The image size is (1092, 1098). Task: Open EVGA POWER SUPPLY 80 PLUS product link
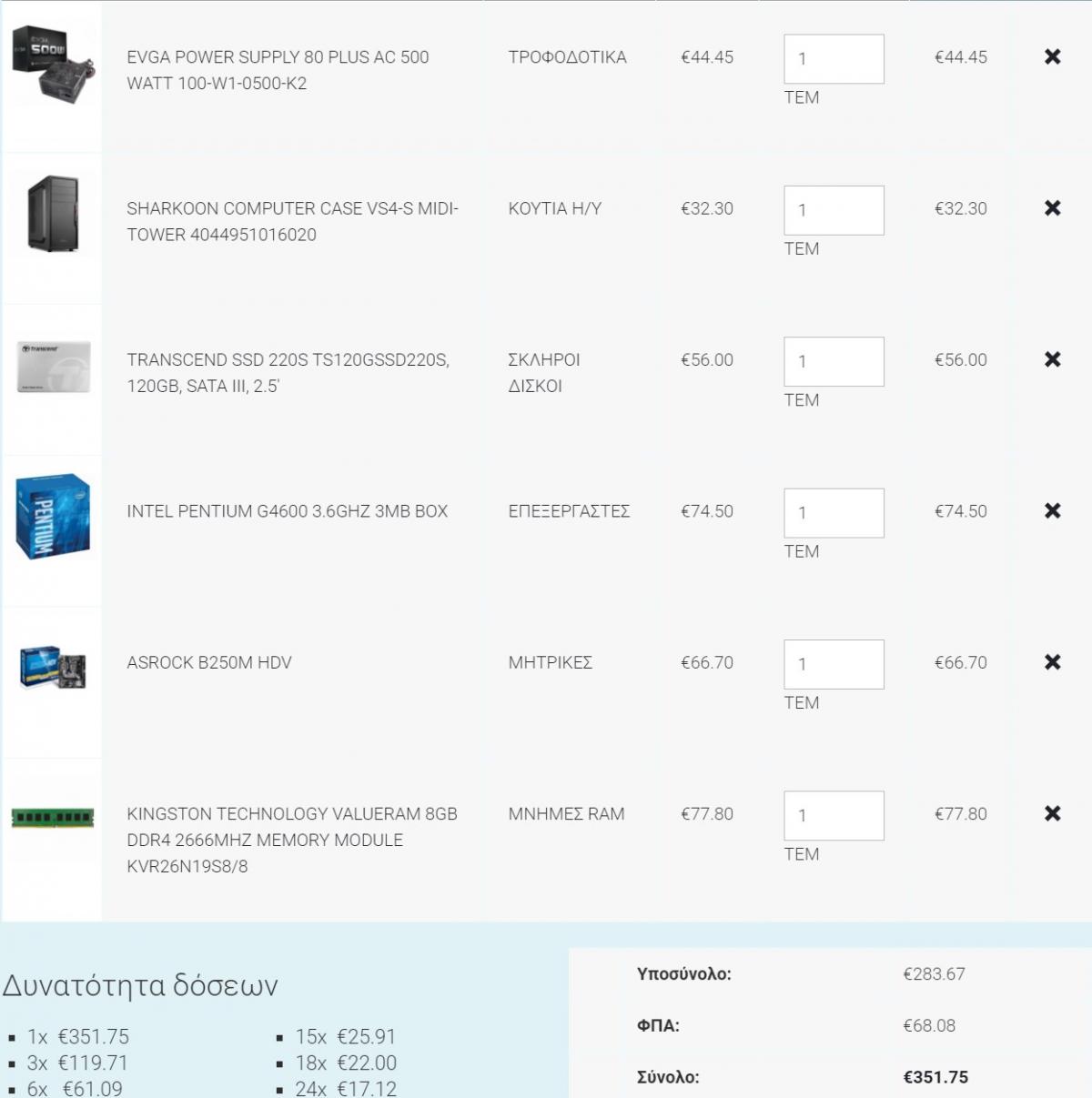pyautogui.click(x=278, y=70)
